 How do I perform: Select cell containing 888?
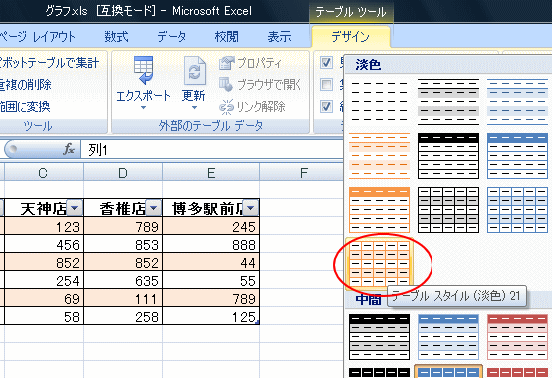(211, 244)
